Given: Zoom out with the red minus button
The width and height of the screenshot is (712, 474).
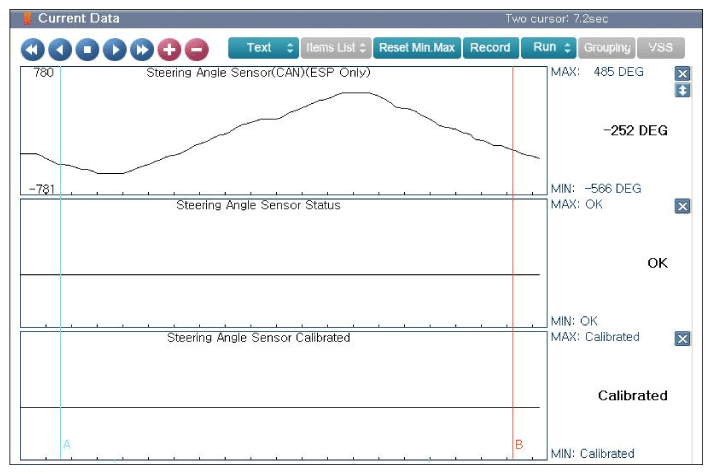Looking at the screenshot, I should coord(197,49).
